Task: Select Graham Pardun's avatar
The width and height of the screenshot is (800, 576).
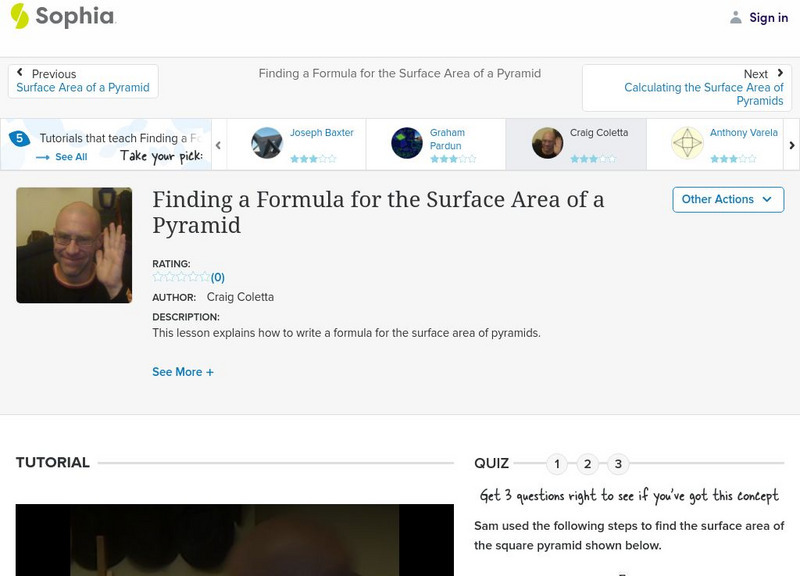Action: (406, 140)
